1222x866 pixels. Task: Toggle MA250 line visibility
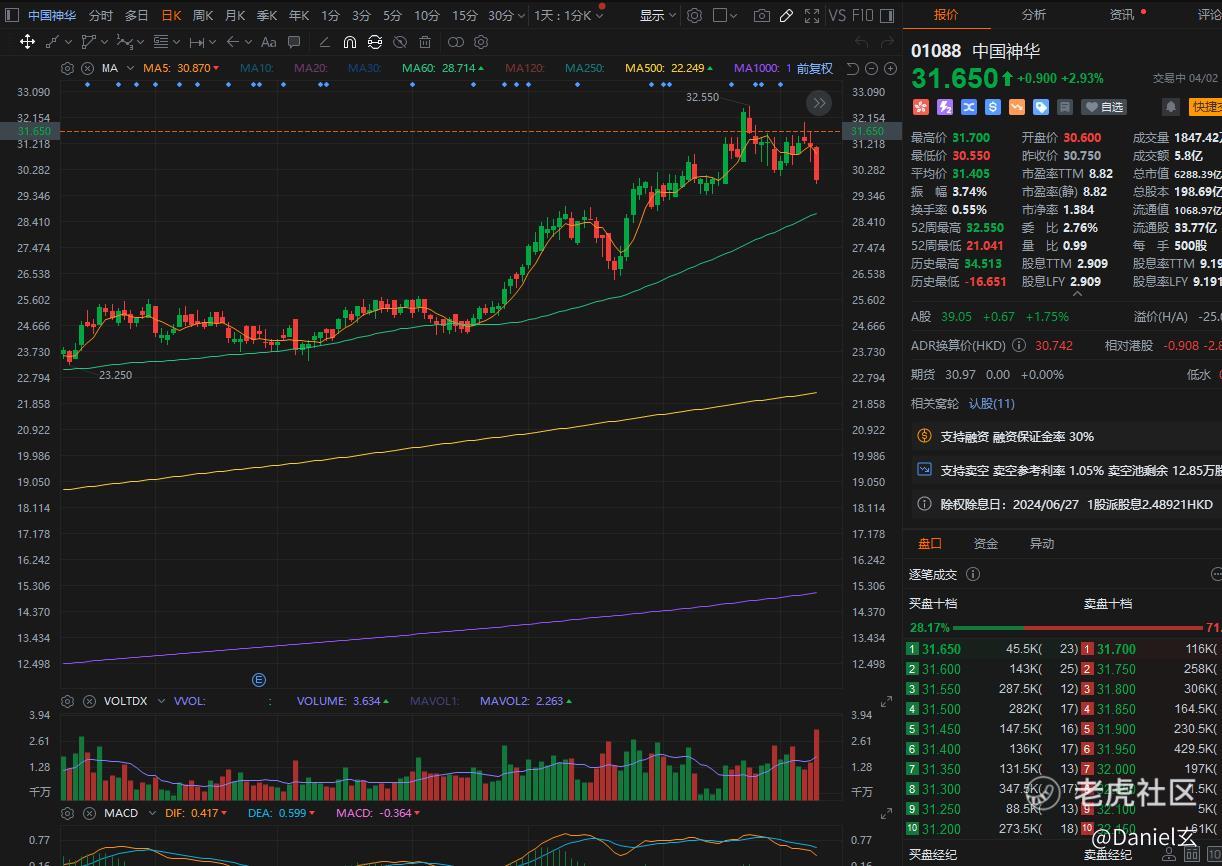click(x=585, y=68)
